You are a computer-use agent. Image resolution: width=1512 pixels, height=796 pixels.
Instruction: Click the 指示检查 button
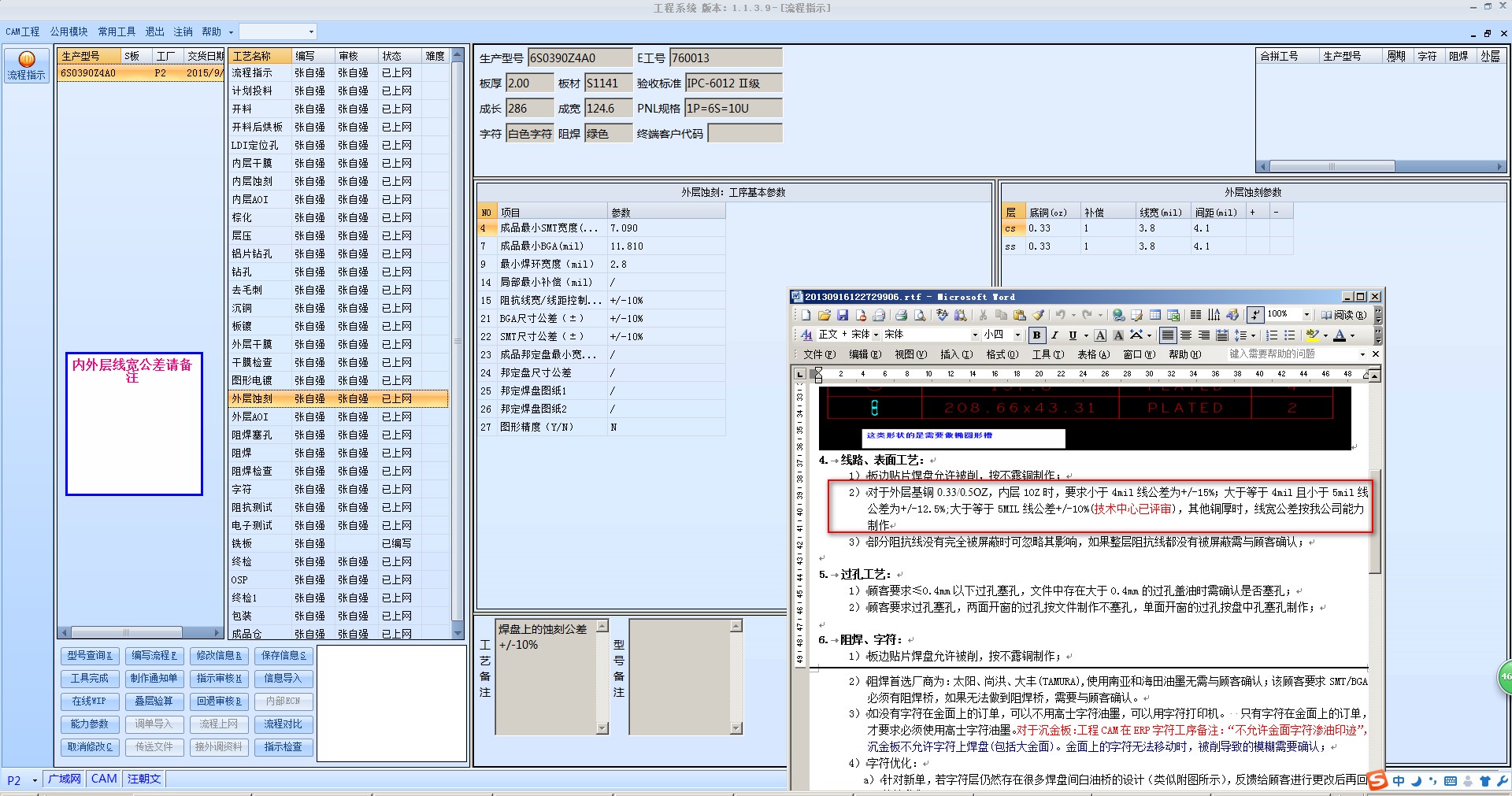point(283,746)
